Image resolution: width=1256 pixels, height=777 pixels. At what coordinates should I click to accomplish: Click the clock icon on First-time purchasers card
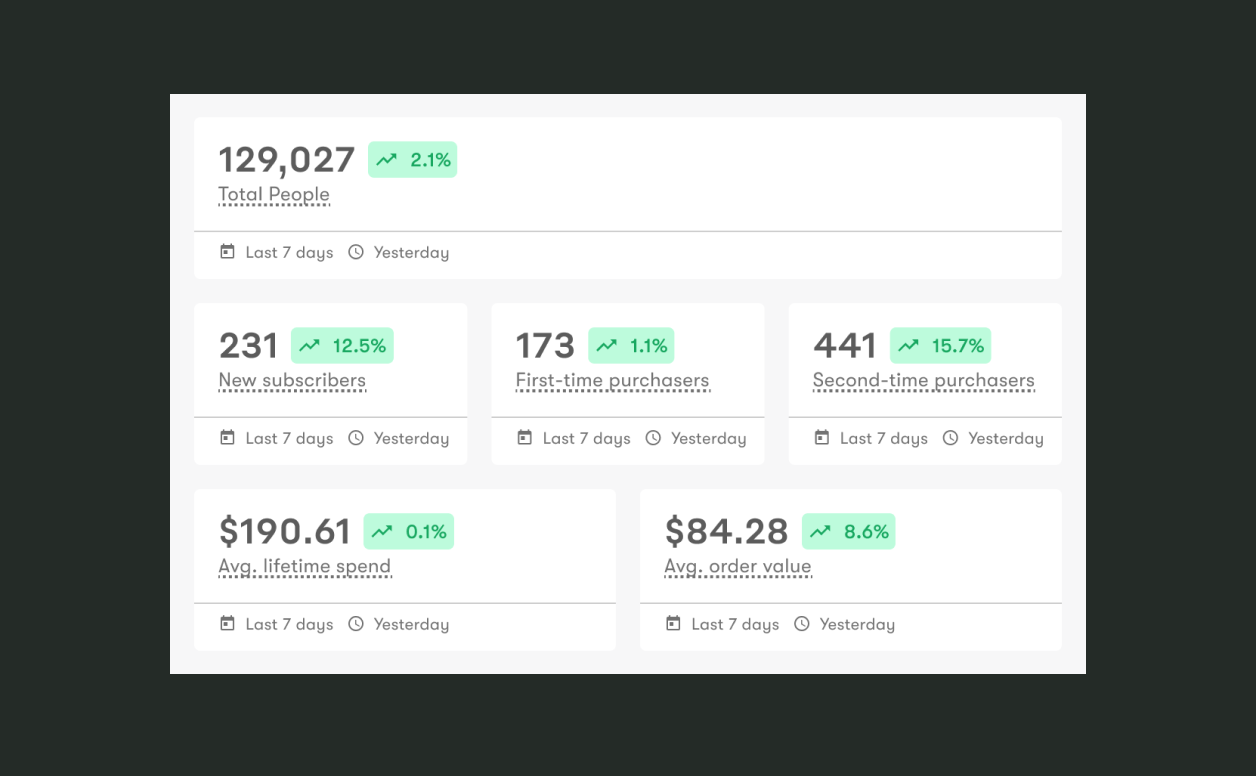point(653,438)
